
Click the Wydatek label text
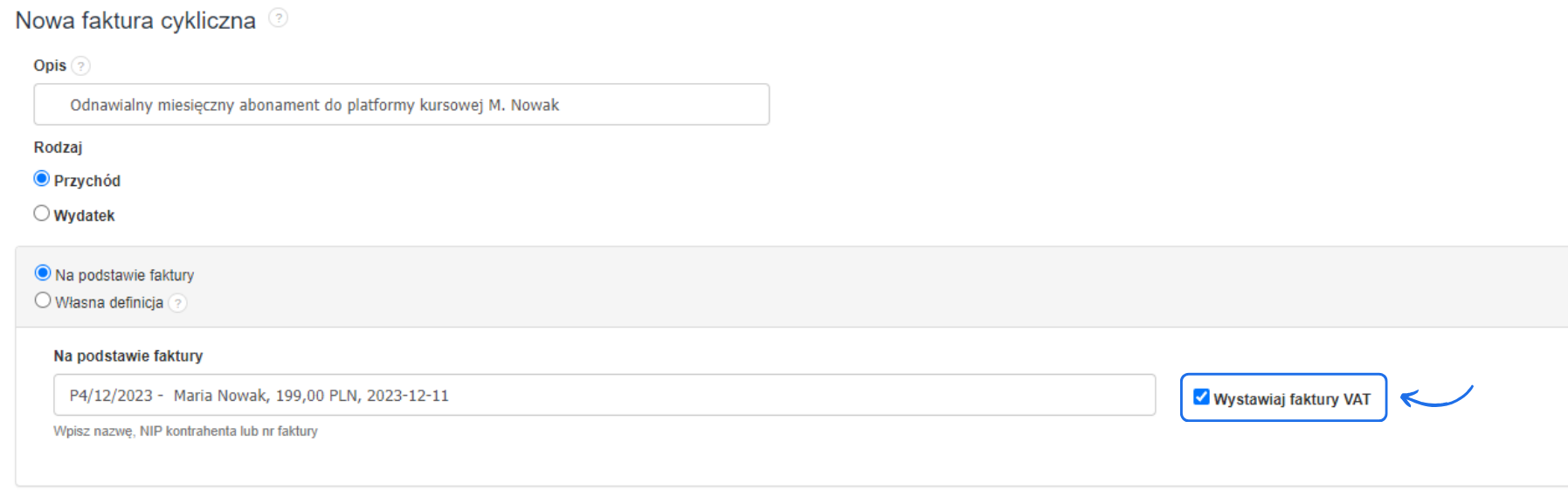click(x=84, y=216)
